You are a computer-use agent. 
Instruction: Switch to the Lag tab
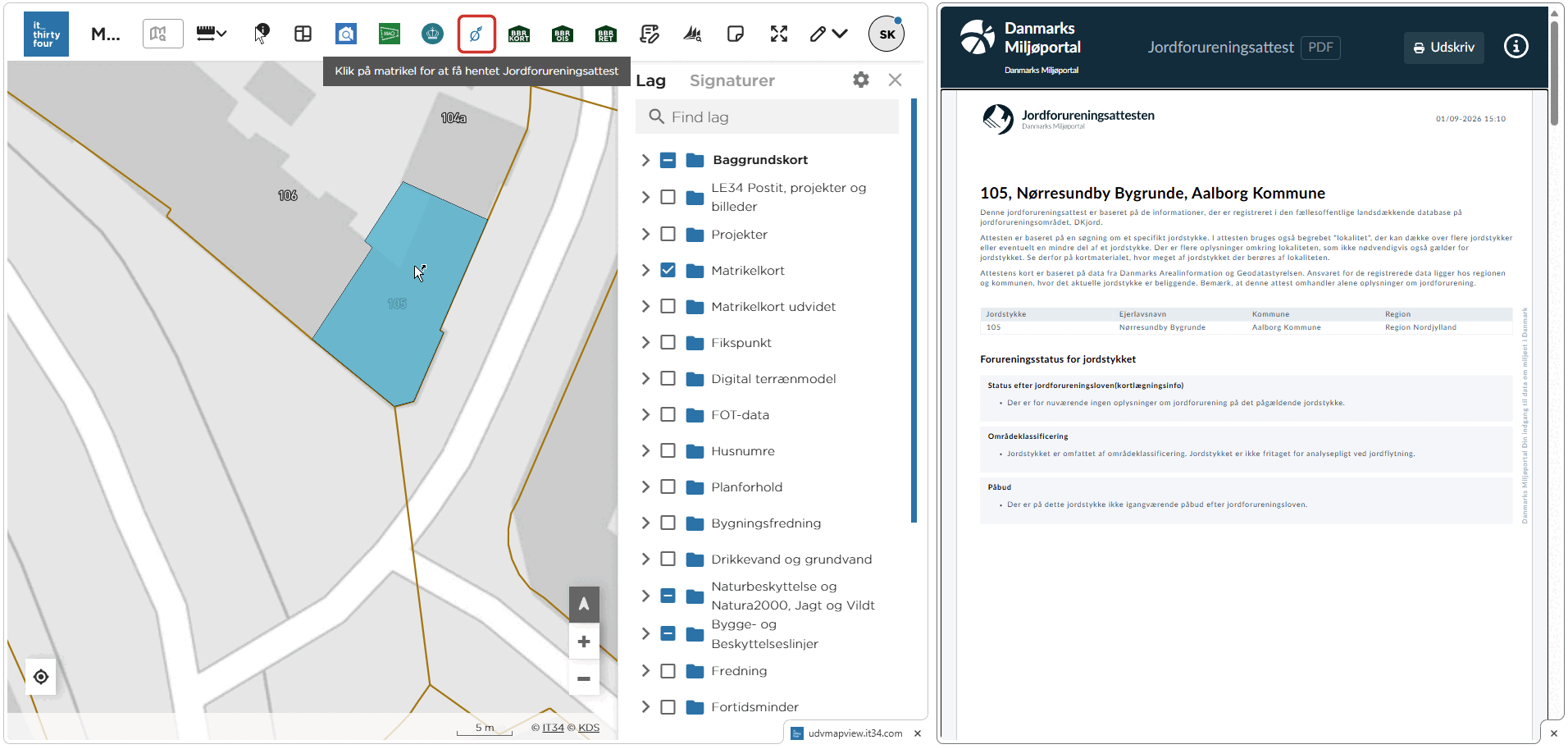651,80
